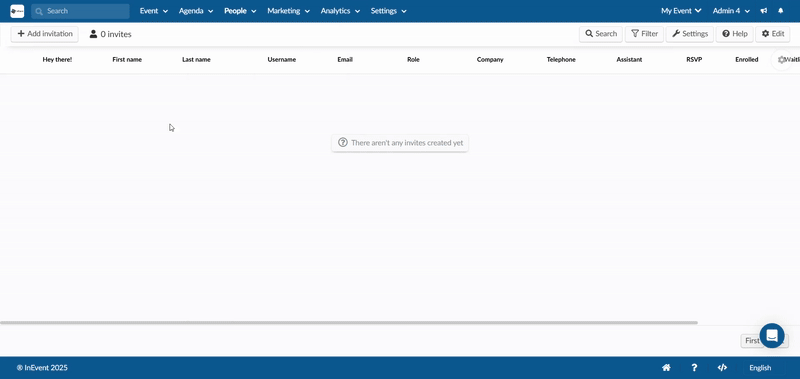Image resolution: width=800 pixels, height=379 pixels.
Task: Click the toolbar Help button
Action: click(x=735, y=34)
